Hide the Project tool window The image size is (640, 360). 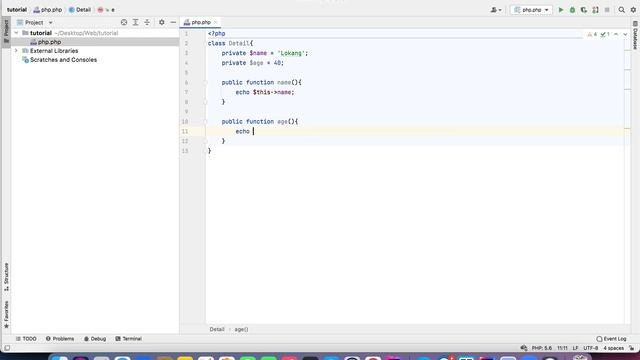tap(173, 22)
